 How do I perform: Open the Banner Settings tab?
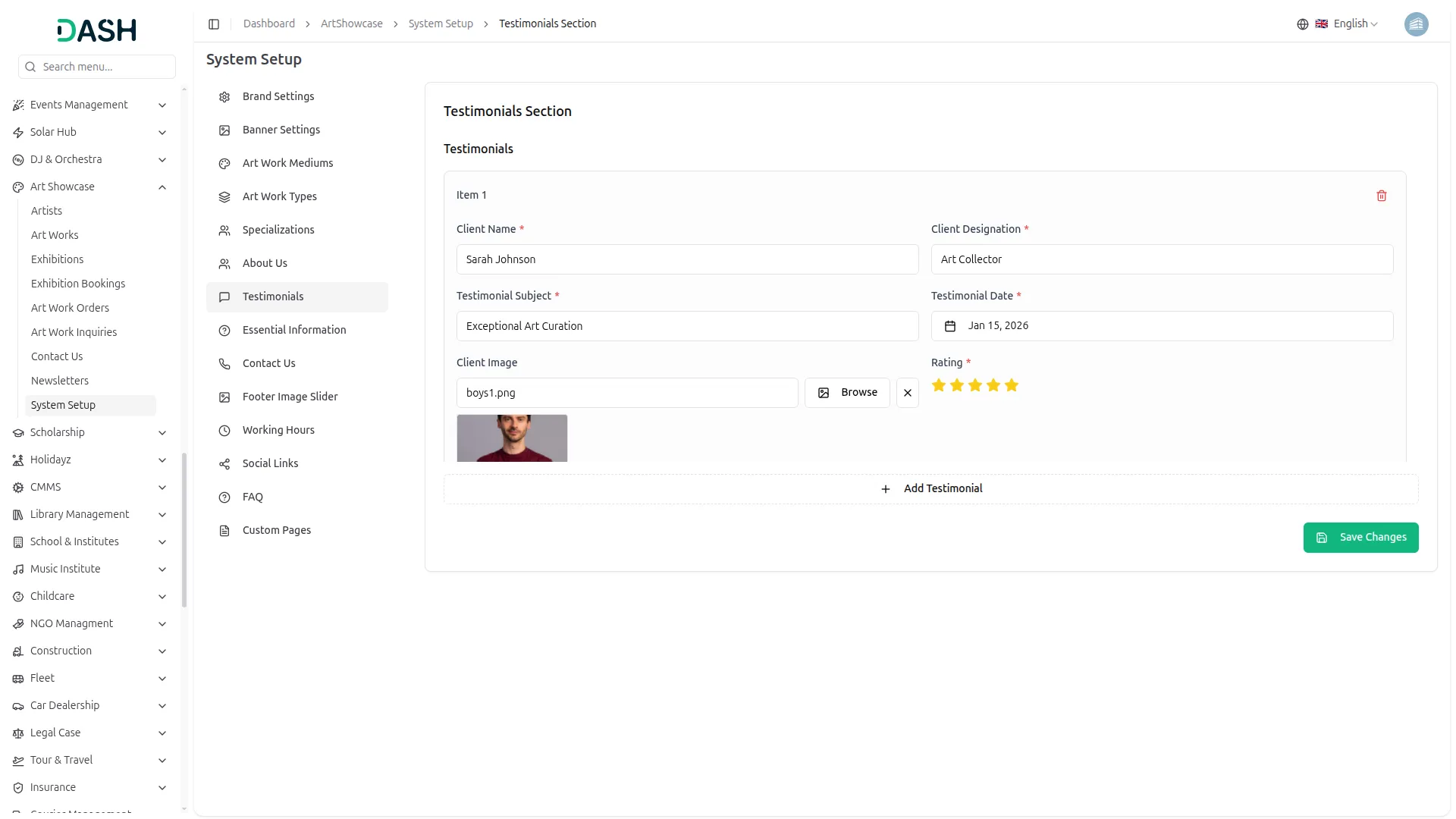pos(281,130)
